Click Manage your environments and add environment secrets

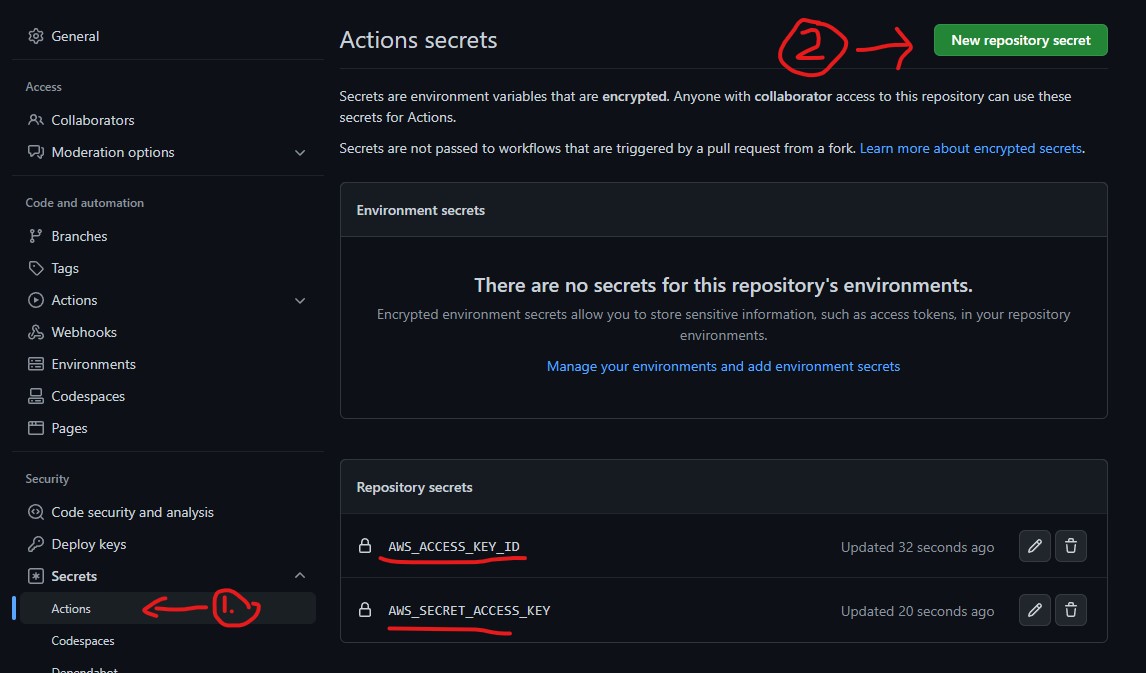[723, 365]
